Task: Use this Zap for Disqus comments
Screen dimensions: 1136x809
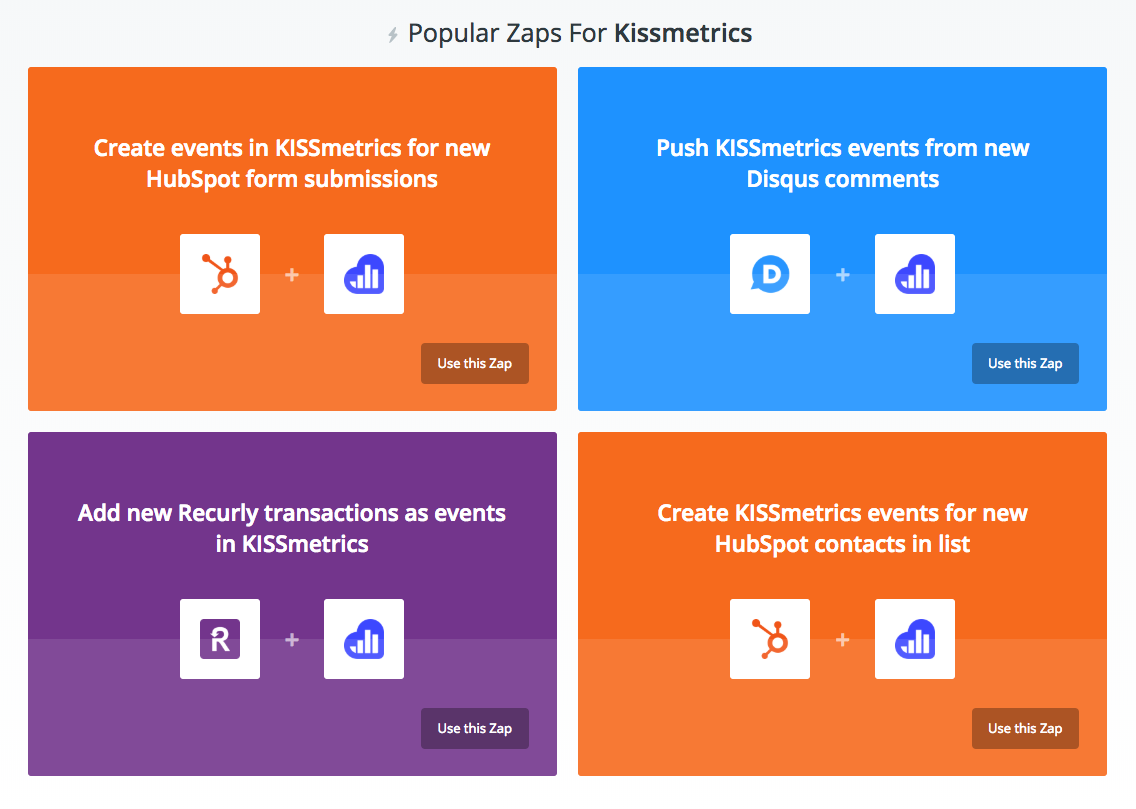Action: click(x=1025, y=364)
